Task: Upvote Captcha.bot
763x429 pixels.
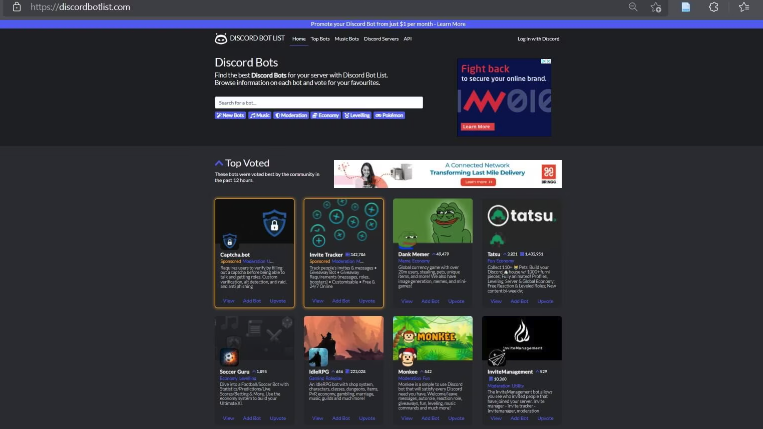Action: 278,301
